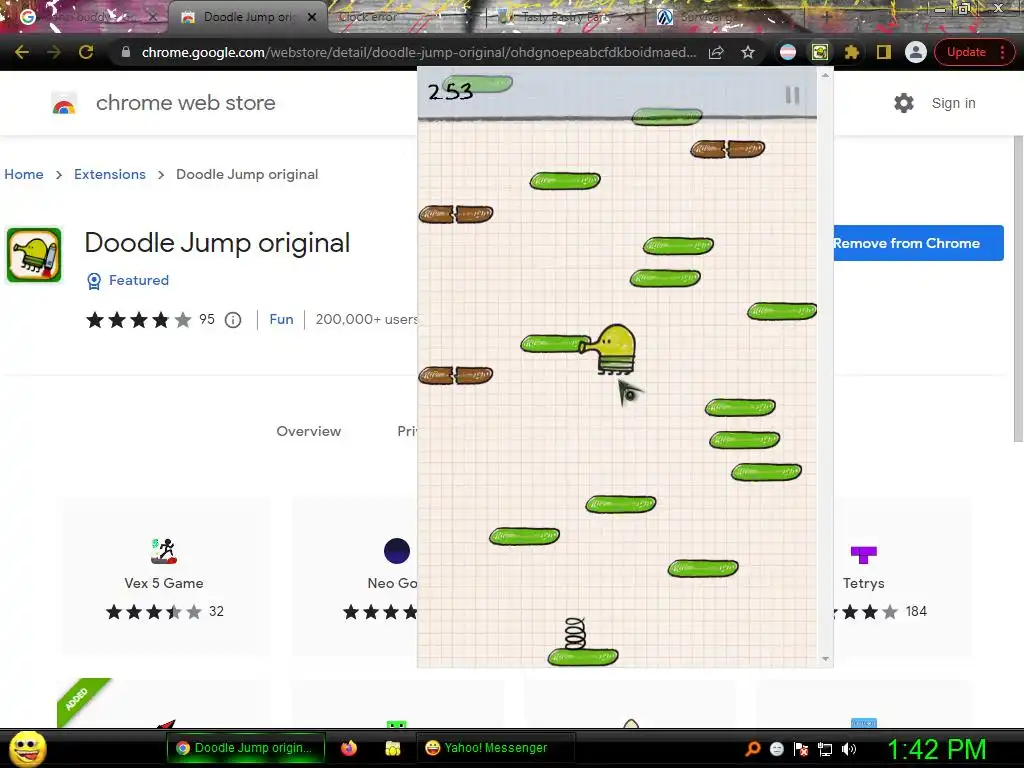Screen dimensions: 1024x768
Task: Go to the Home breadcrumb
Action: [x=24, y=174]
